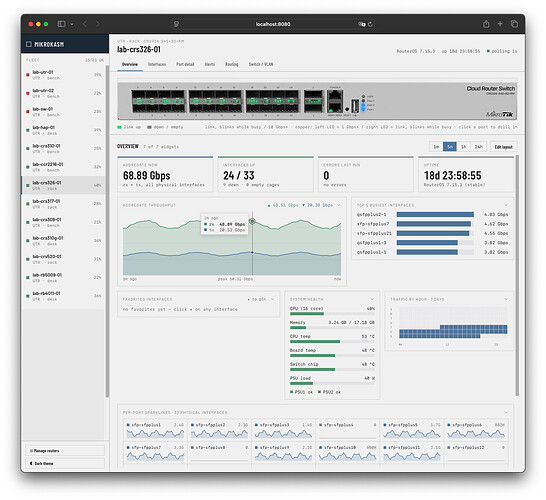546x500 pixels.
Task: Click the CPU (16 core) usage bar
Action: pyautogui.click(x=332, y=314)
